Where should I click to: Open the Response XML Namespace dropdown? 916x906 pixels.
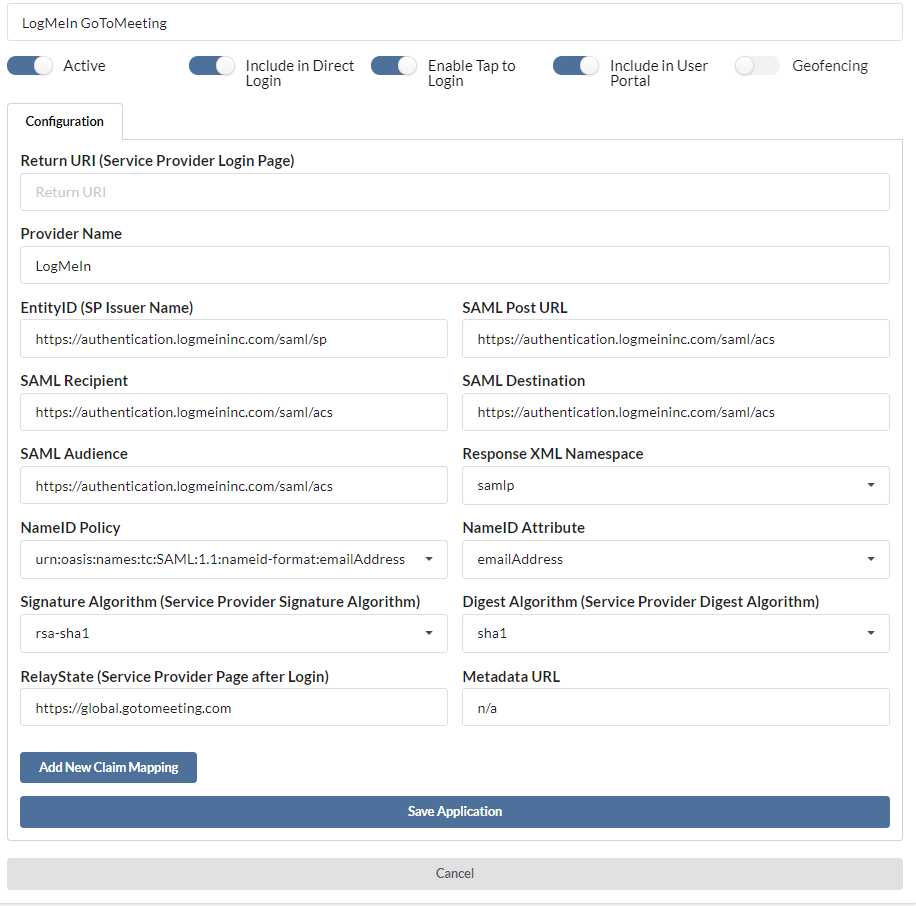pyautogui.click(x=676, y=485)
